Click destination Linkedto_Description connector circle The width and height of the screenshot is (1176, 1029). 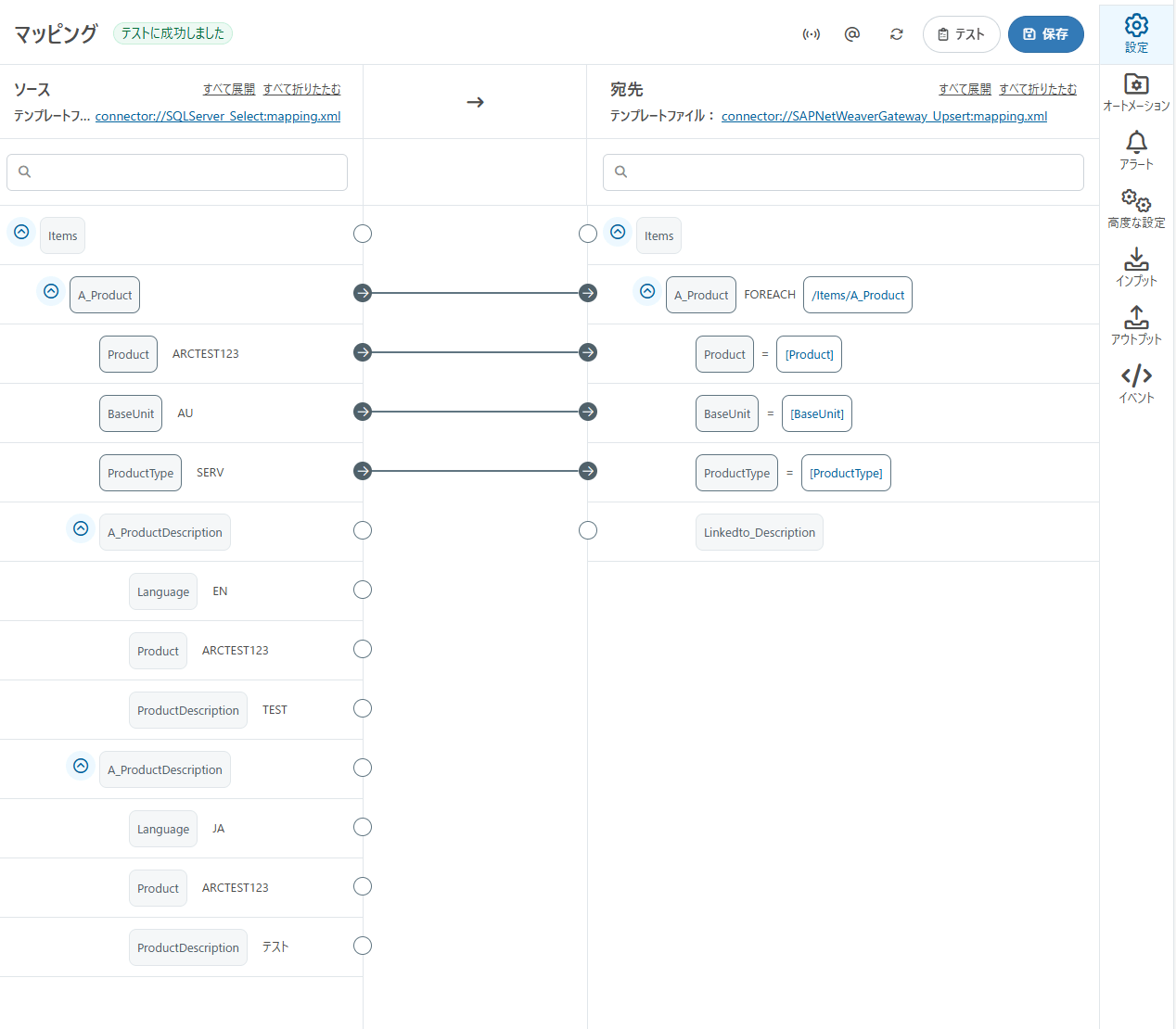[588, 530]
